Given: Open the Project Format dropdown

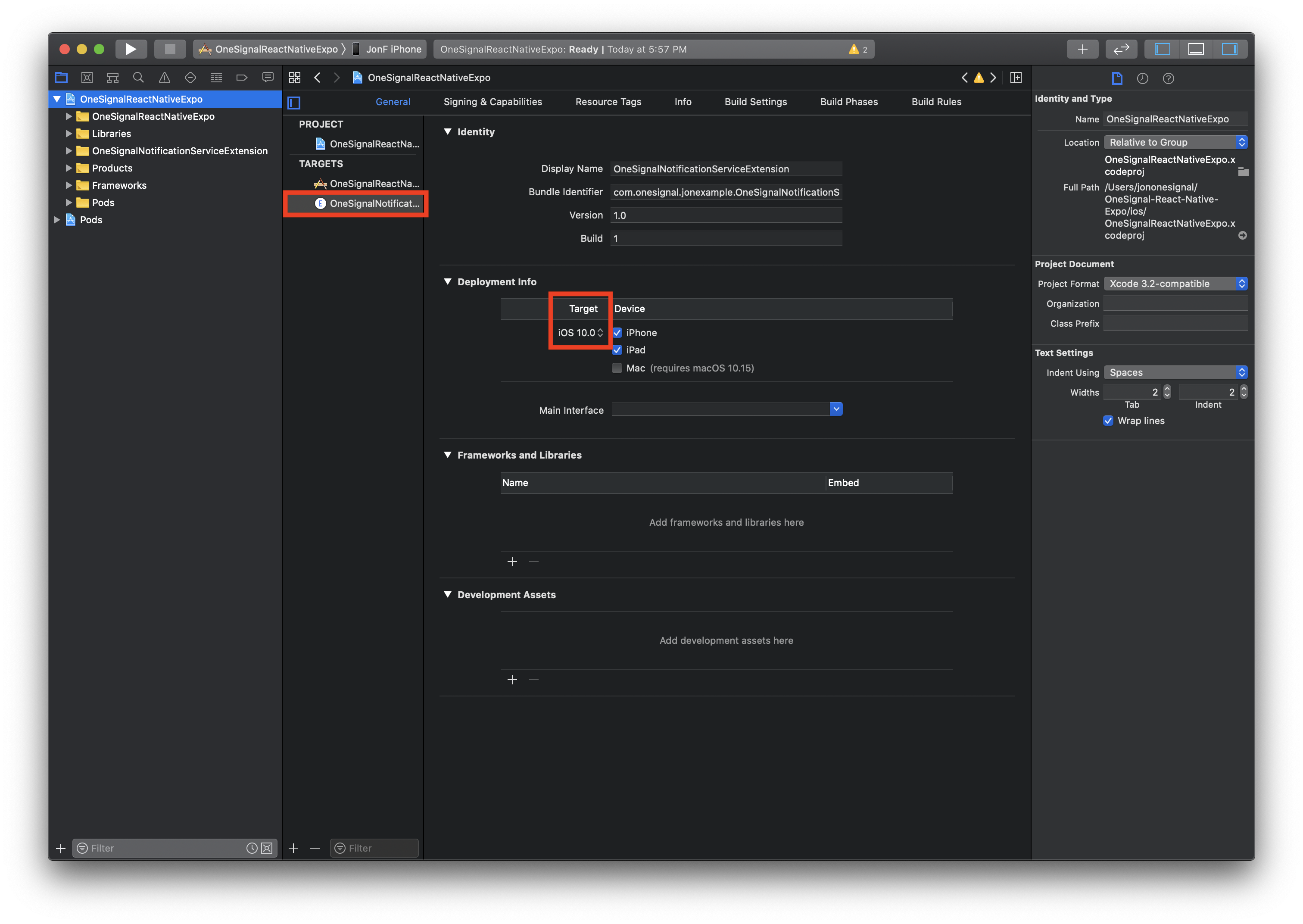Looking at the screenshot, I should [1175, 284].
